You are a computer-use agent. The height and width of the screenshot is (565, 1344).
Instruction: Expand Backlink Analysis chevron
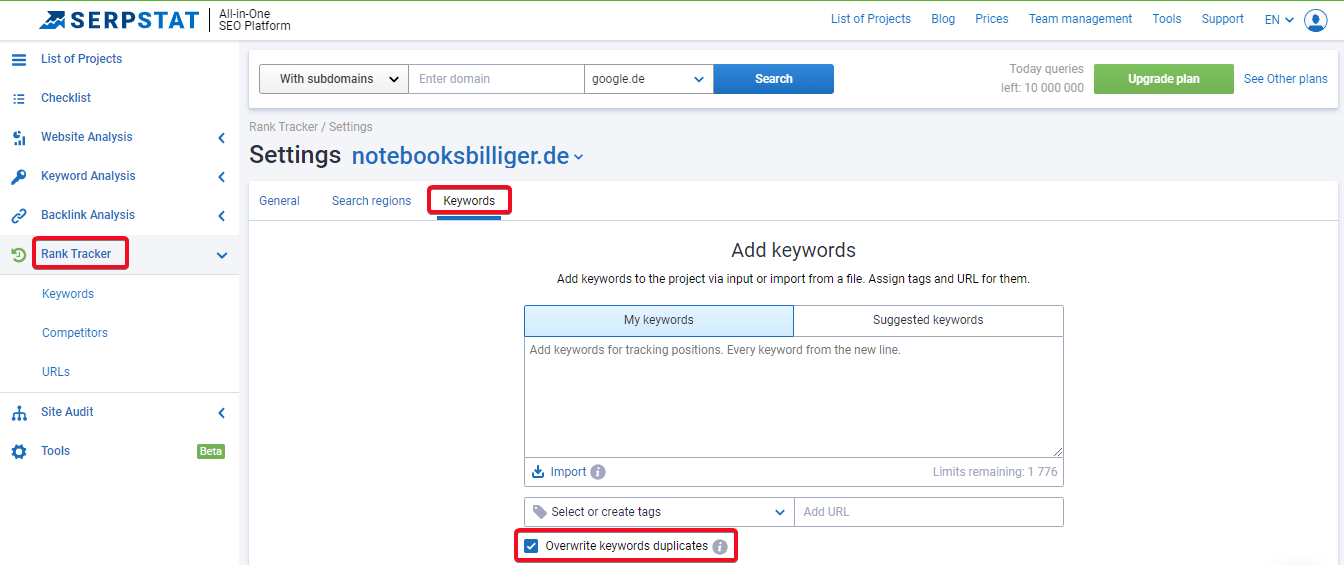click(x=222, y=216)
